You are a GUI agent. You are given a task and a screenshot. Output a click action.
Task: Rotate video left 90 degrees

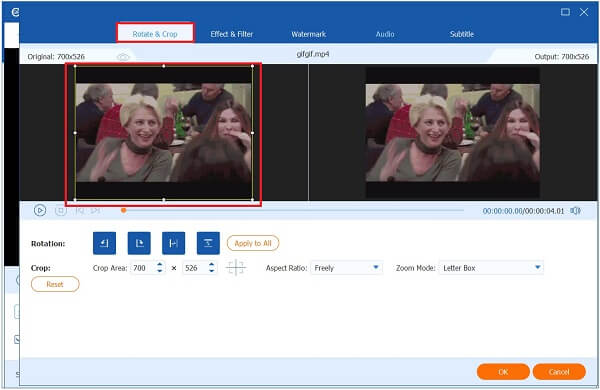[x=104, y=243]
